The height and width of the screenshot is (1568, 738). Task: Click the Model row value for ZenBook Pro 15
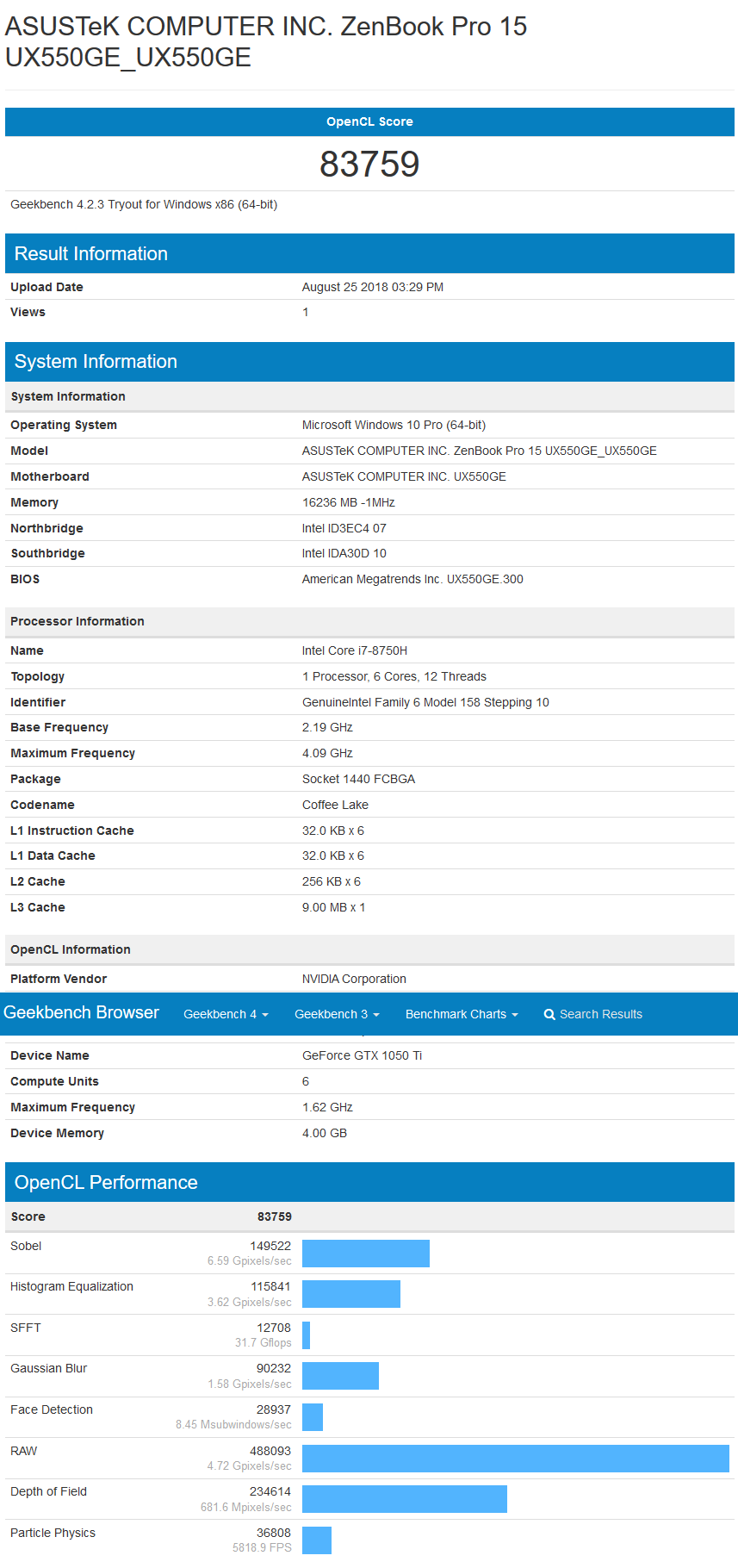[479, 451]
